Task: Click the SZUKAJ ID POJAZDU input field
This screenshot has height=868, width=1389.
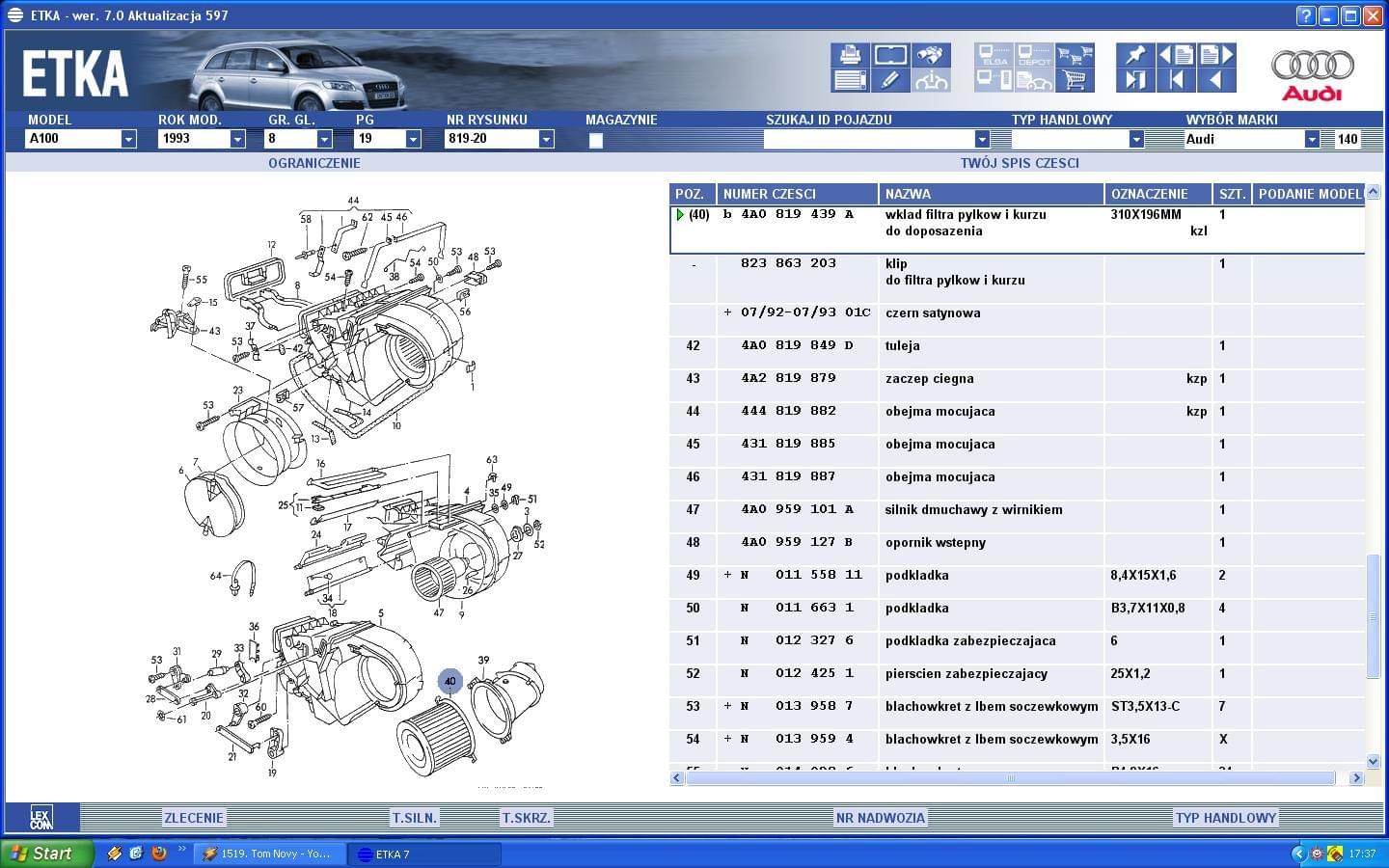Action: (x=869, y=139)
